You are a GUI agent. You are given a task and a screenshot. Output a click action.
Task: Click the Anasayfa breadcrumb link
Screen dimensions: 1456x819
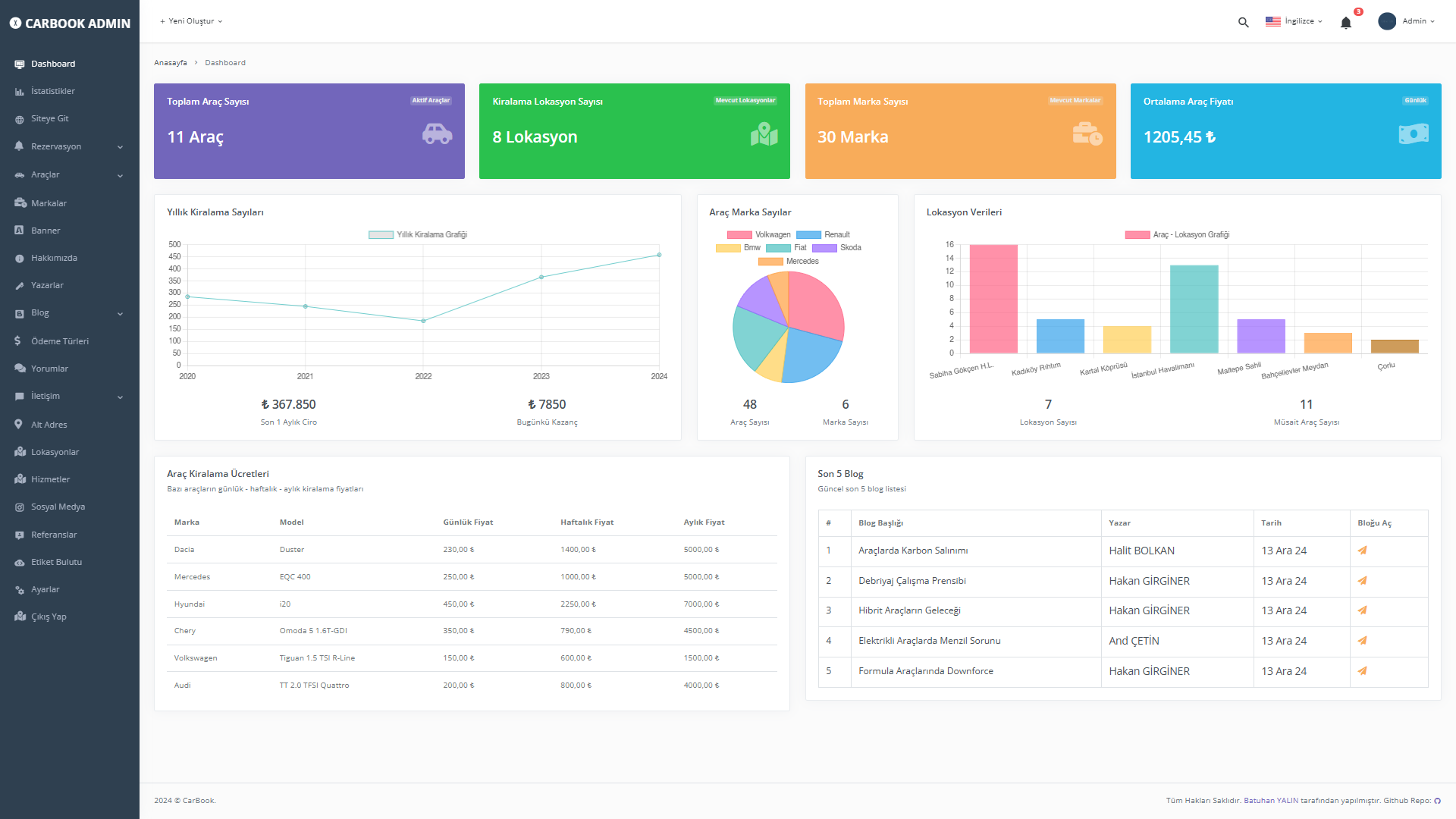[170, 63]
